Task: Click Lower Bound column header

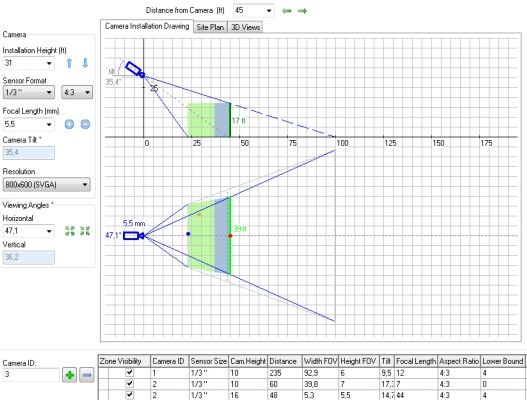Action: point(503,361)
